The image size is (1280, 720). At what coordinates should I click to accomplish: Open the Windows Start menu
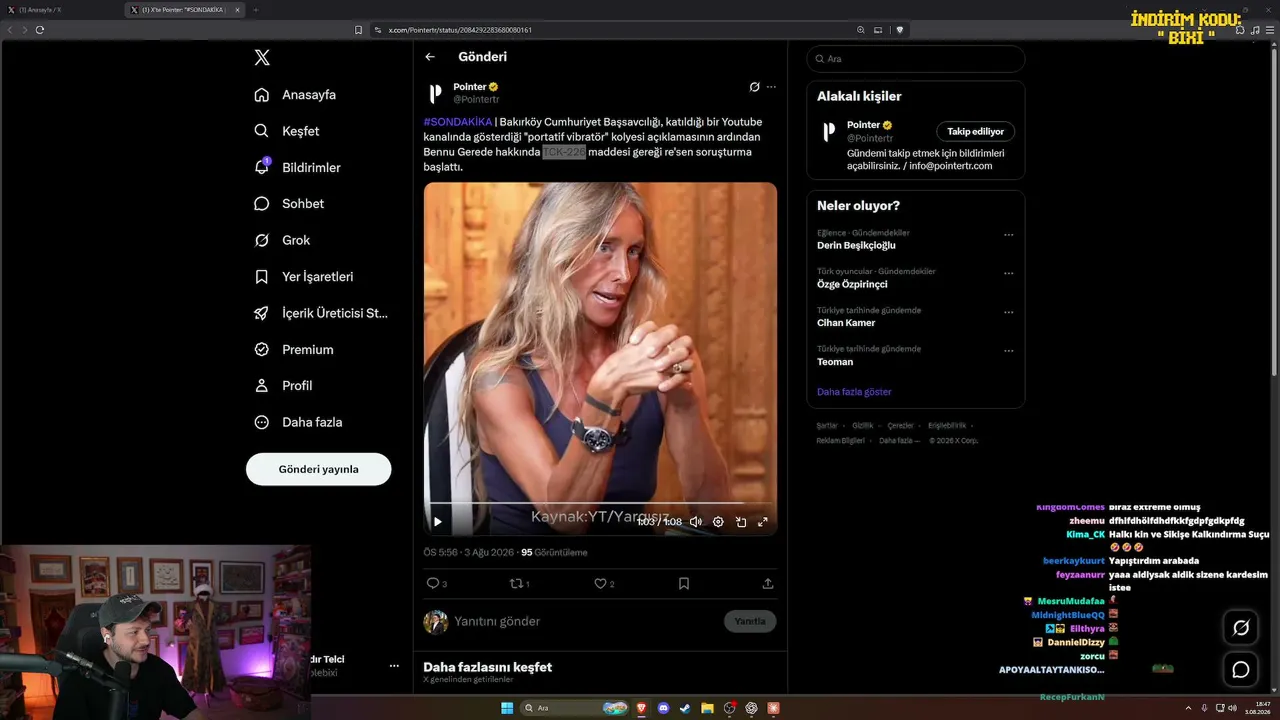pyautogui.click(x=507, y=708)
